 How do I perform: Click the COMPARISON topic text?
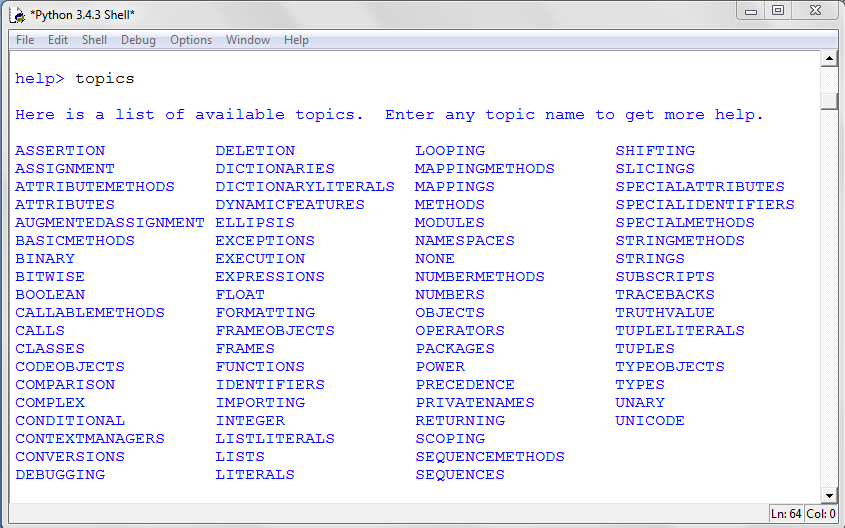click(65, 385)
